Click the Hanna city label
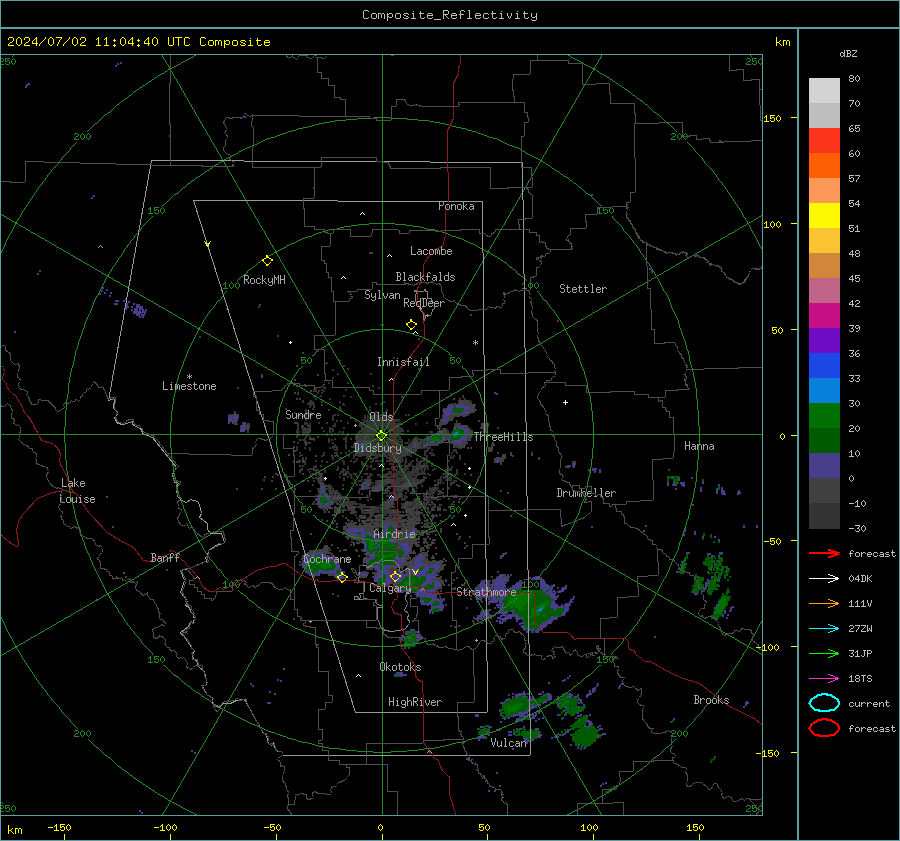Image resolution: width=900 pixels, height=841 pixels. pyautogui.click(x=699, y=446)
